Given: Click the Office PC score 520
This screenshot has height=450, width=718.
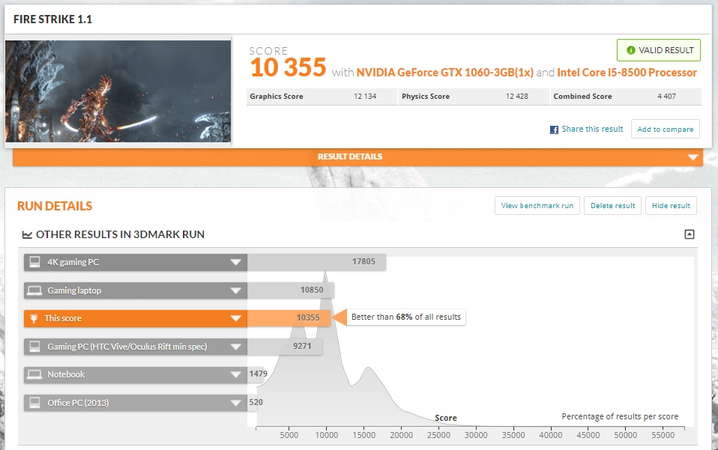Looking at the screenshot, I should pos(256,402).
